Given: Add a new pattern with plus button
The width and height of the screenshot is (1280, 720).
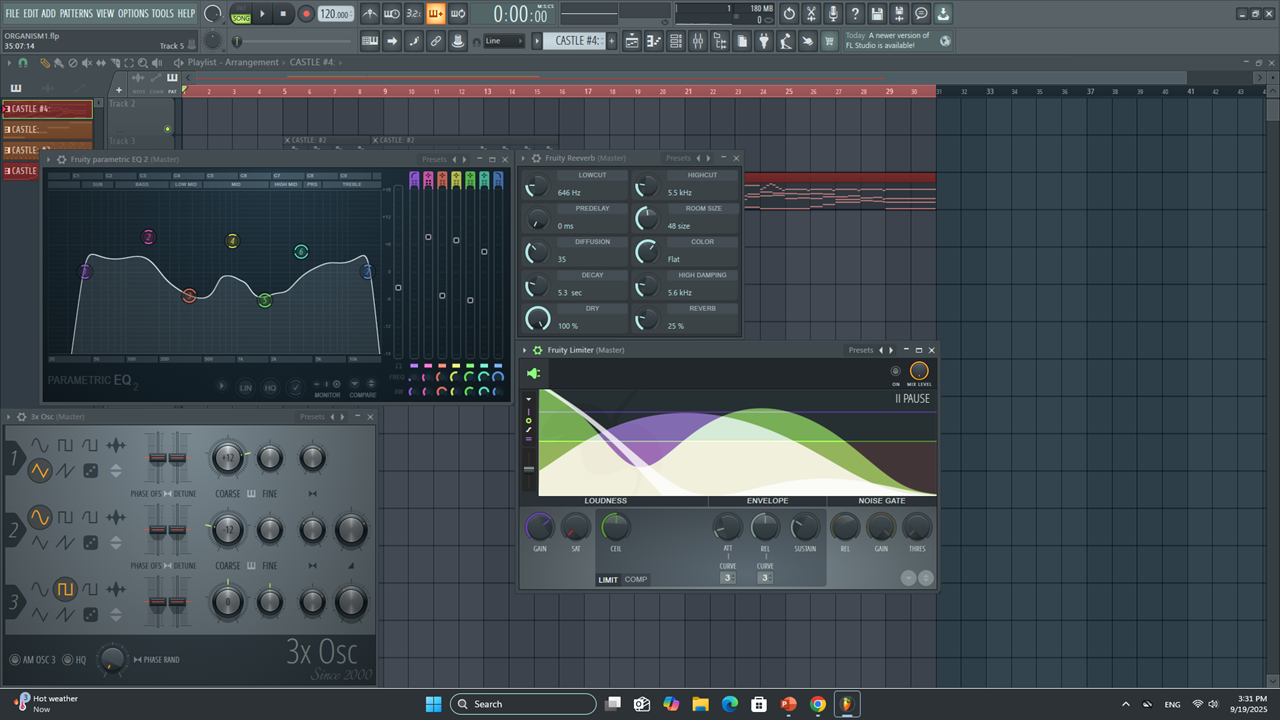Looking at the screenshot, I should click(x=611, y=41).
